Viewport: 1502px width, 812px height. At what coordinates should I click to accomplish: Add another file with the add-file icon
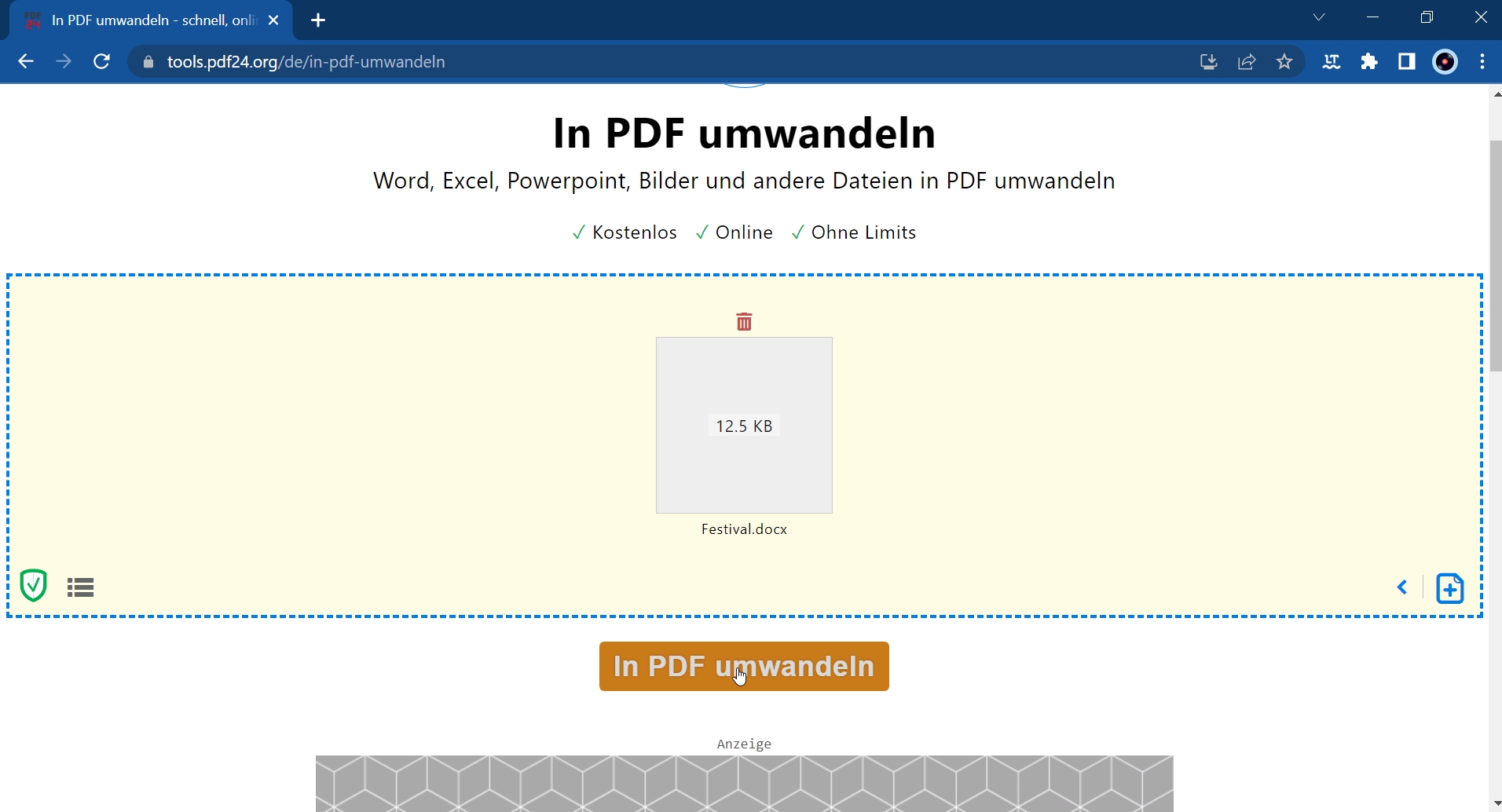[x=1450, y=587]
